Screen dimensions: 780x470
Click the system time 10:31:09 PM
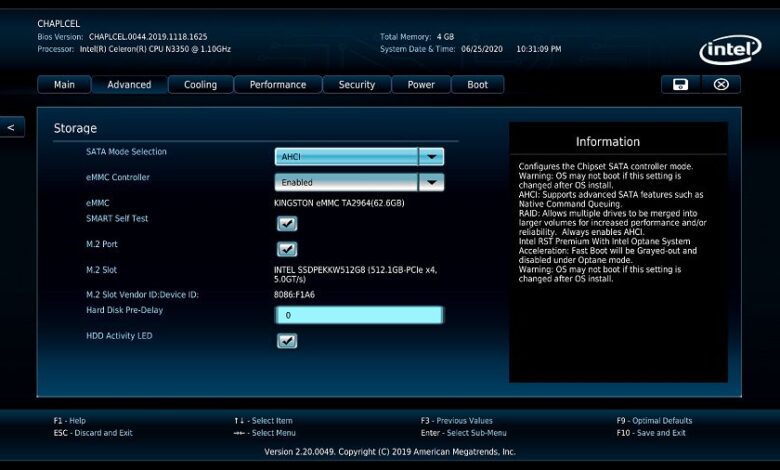click(x=539, y=49)
